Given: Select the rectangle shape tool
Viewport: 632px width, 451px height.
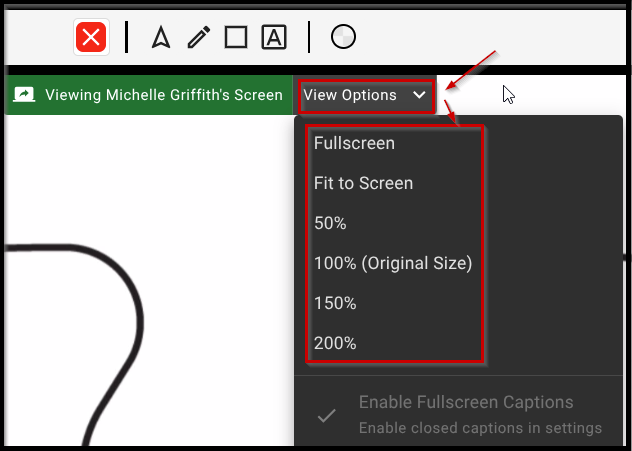Looking at the screenshot, I should click(x=236, y=37).
